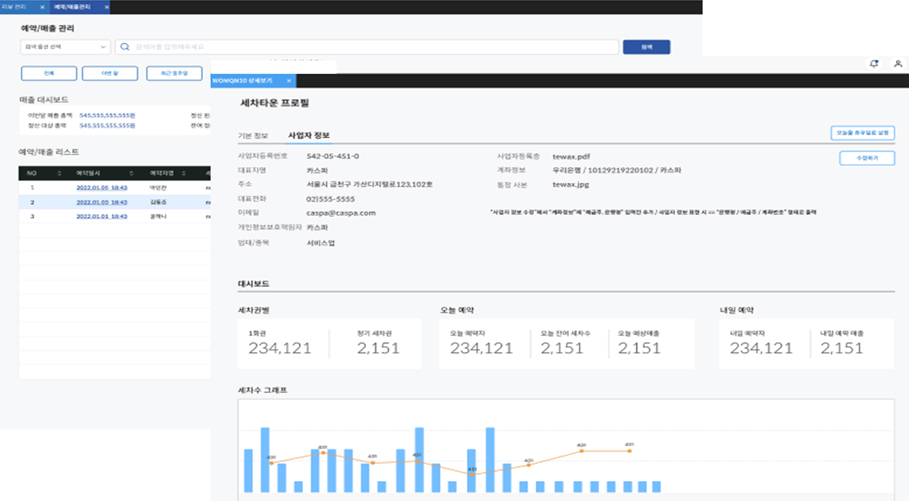
Task: Click the magnifier icon in the search field
Action: (x=125, y=47)
